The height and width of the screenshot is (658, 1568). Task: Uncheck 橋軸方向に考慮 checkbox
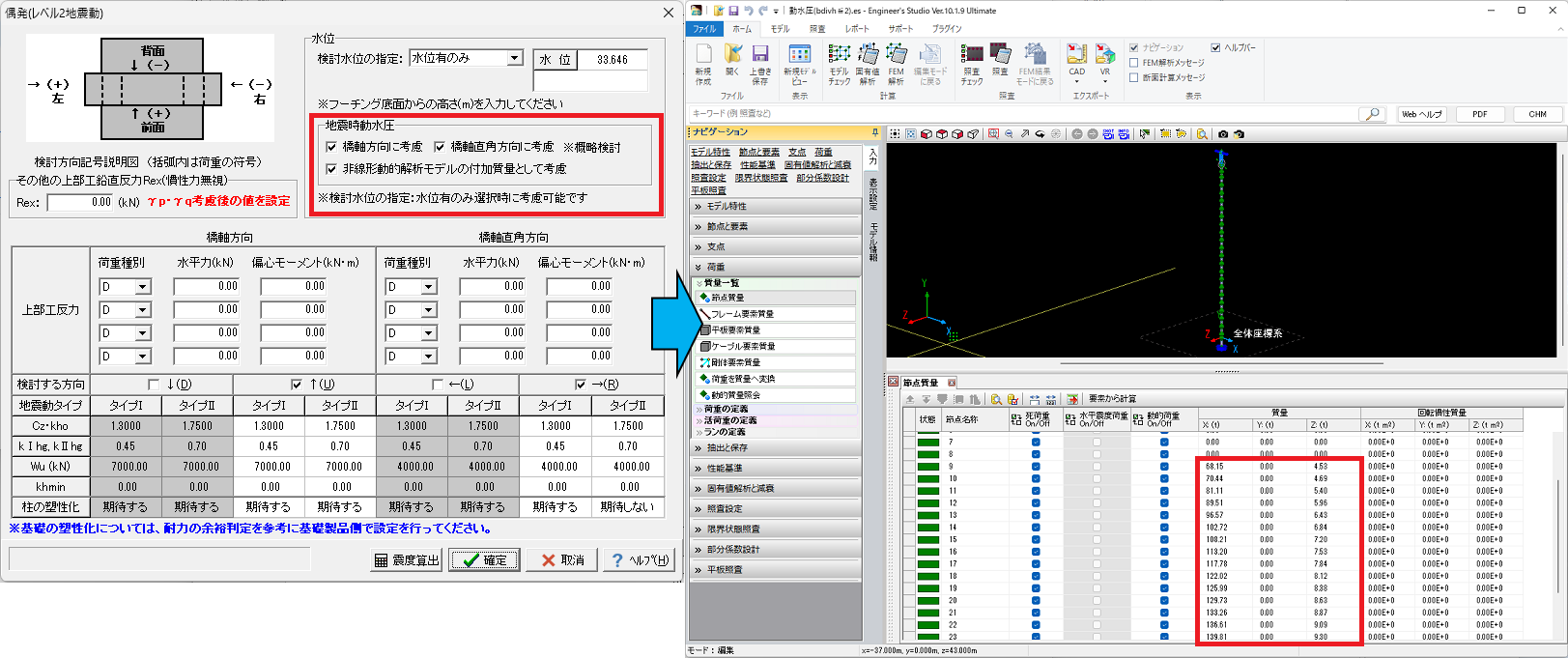(x=332, y=147)
